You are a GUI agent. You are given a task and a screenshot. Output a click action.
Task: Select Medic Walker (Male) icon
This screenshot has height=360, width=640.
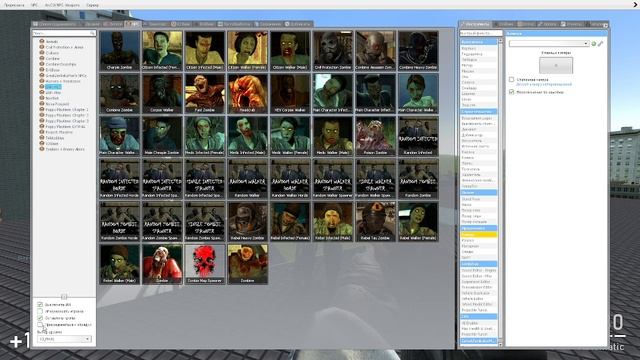[333, 136]
